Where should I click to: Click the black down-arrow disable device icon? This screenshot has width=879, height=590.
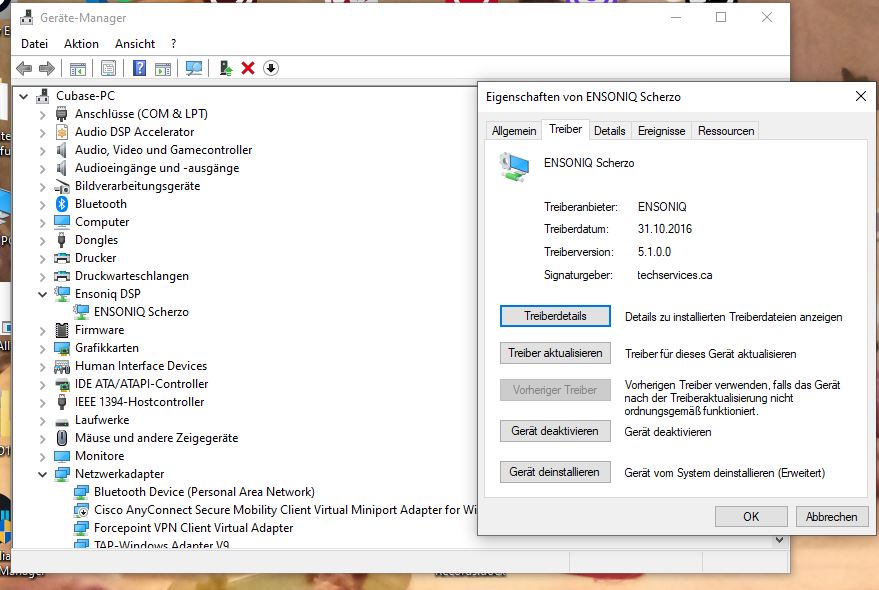point(271,68)
